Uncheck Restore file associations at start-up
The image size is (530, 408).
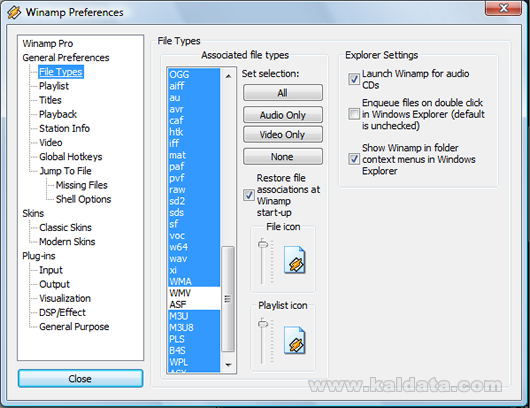click(249, 195)
